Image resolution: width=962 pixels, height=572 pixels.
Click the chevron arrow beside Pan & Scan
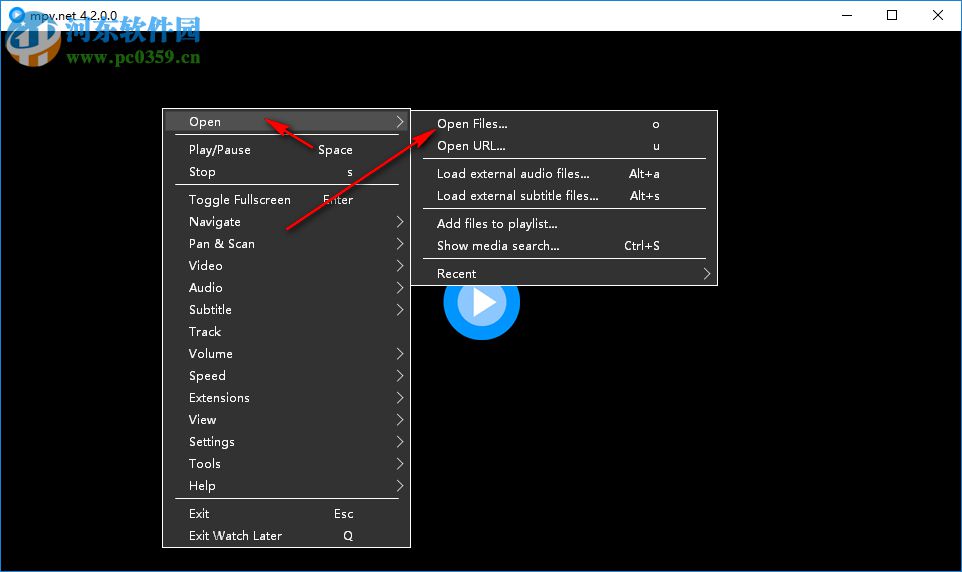(400, 244)
